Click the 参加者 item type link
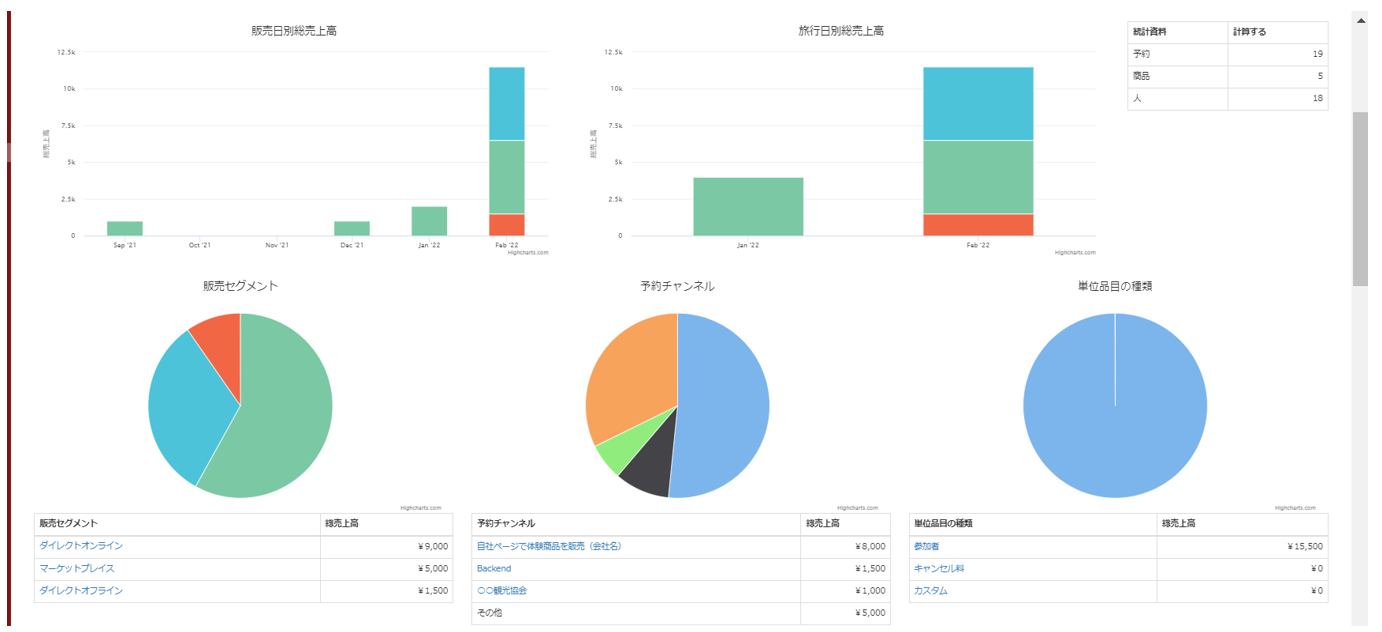Image resolution: width=1382 pixels, height=632 pixels. 926,546
